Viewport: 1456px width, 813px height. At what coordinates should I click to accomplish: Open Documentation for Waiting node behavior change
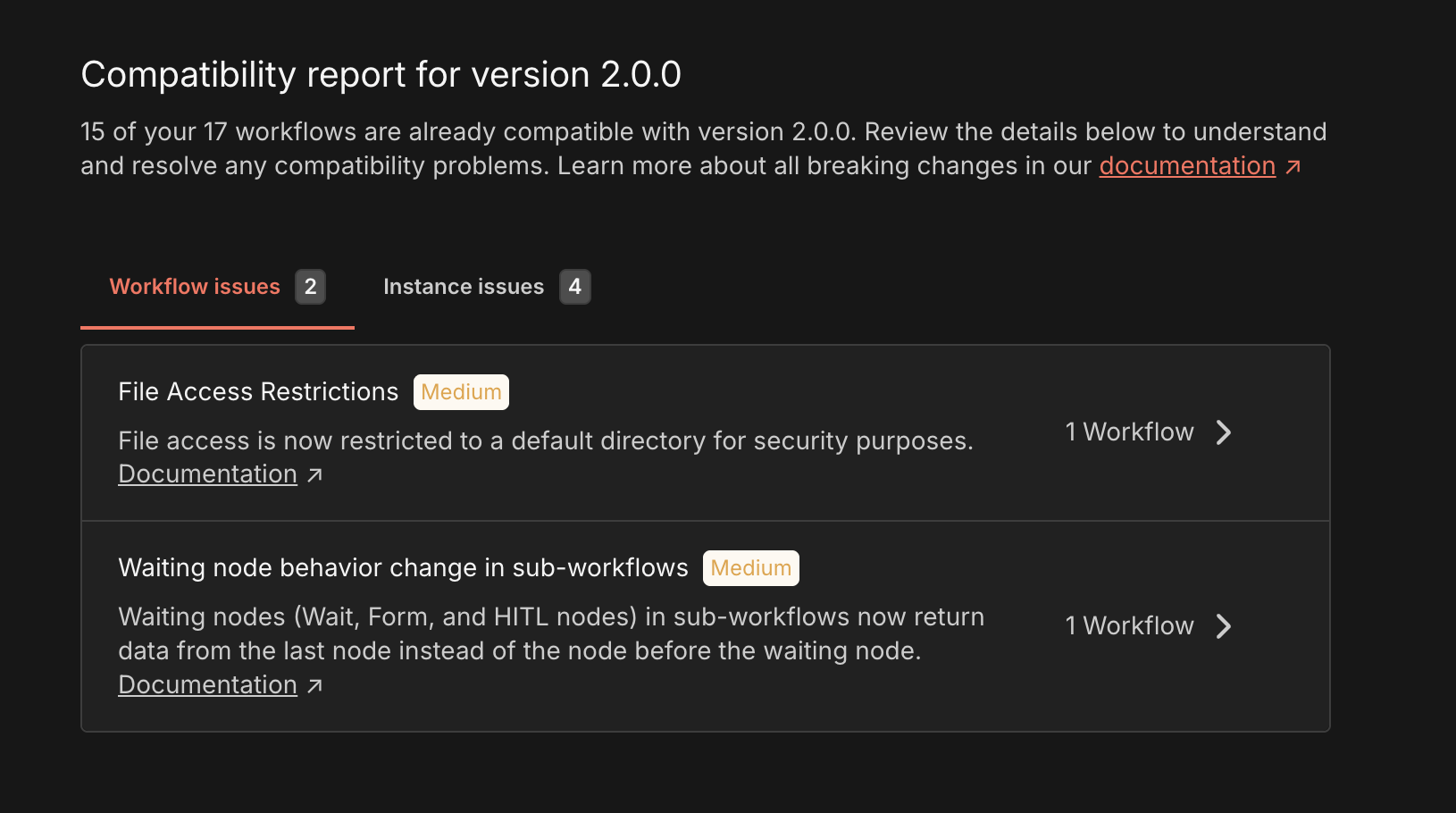tap(207, 684)
